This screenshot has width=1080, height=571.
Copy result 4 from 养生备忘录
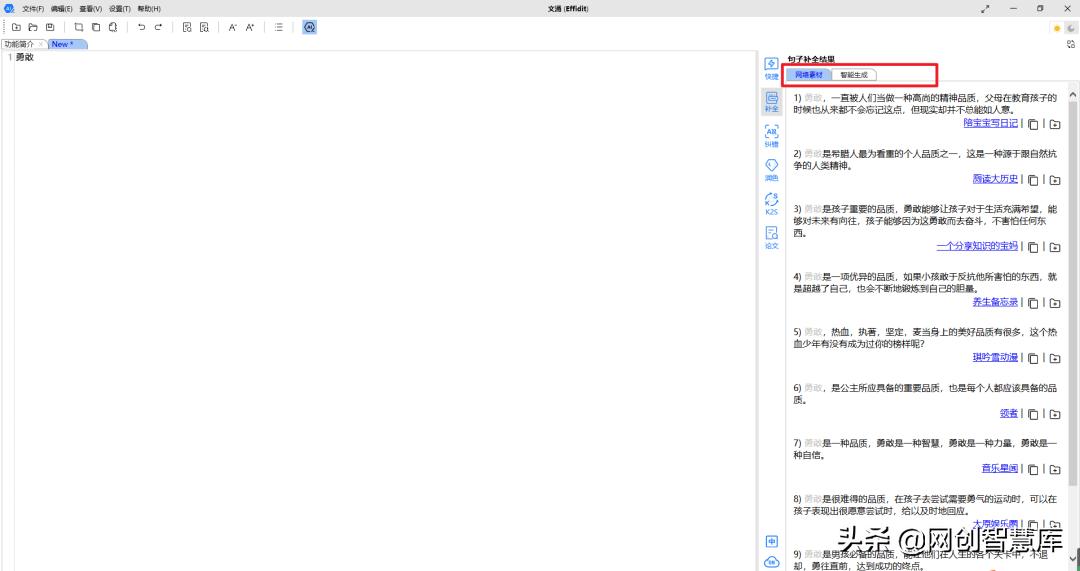coord(1033,303)
